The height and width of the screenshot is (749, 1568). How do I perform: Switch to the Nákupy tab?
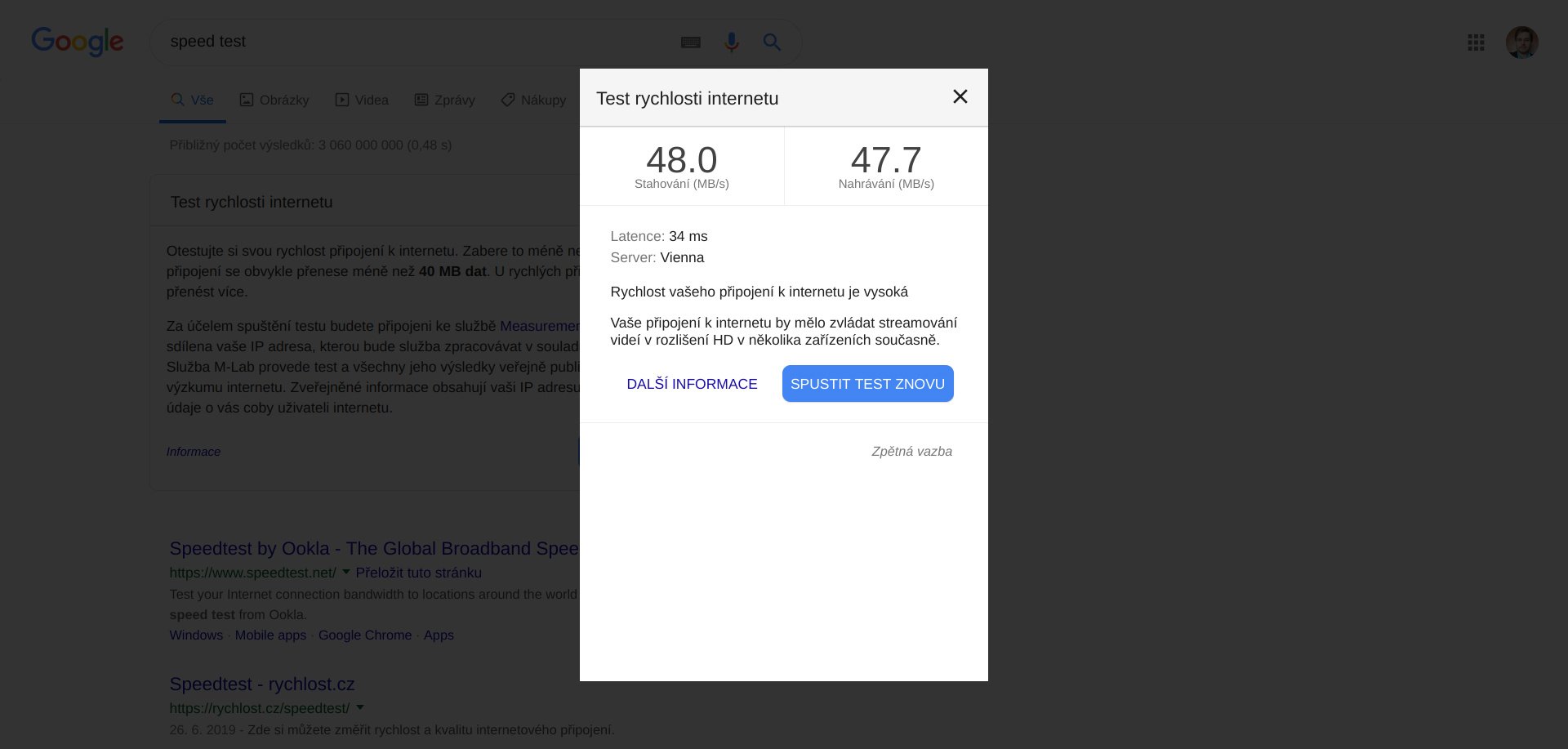click(533, 100)
